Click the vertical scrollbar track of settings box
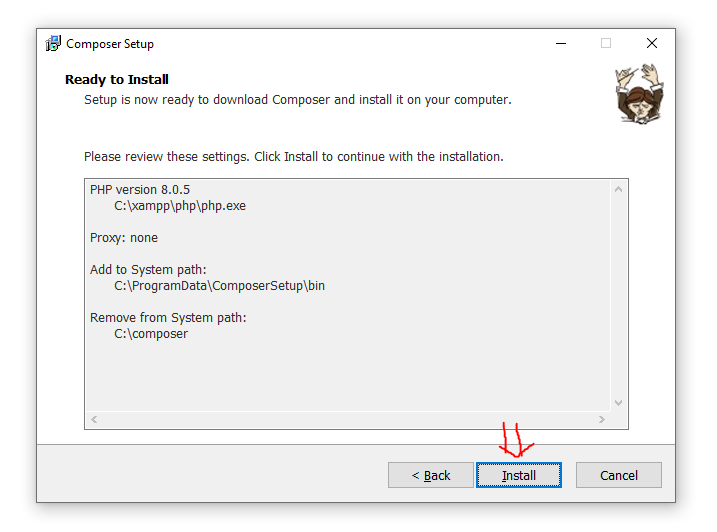The height and width of the screenshot is (532, 717). pos(618,296)
